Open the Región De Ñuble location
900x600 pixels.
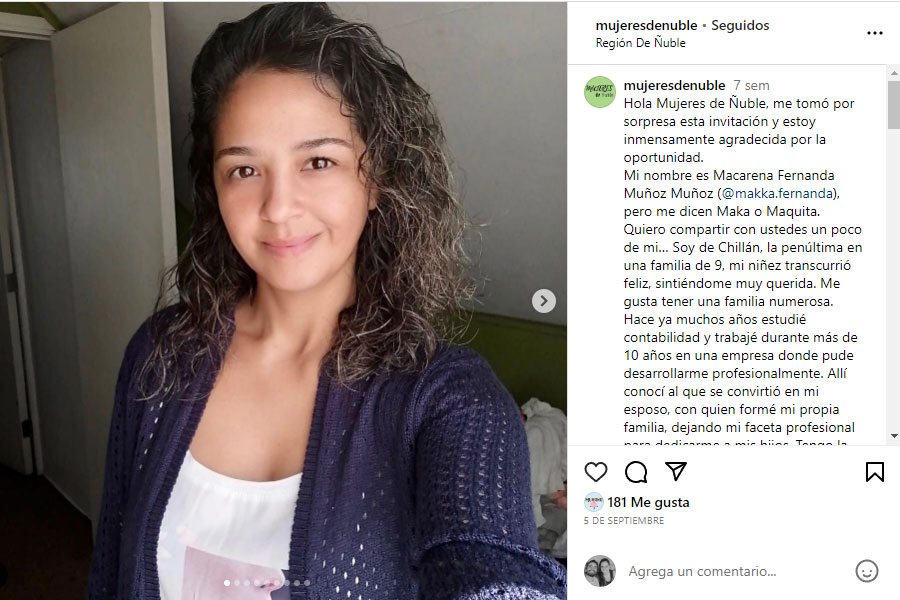click(x=641, y=43)
